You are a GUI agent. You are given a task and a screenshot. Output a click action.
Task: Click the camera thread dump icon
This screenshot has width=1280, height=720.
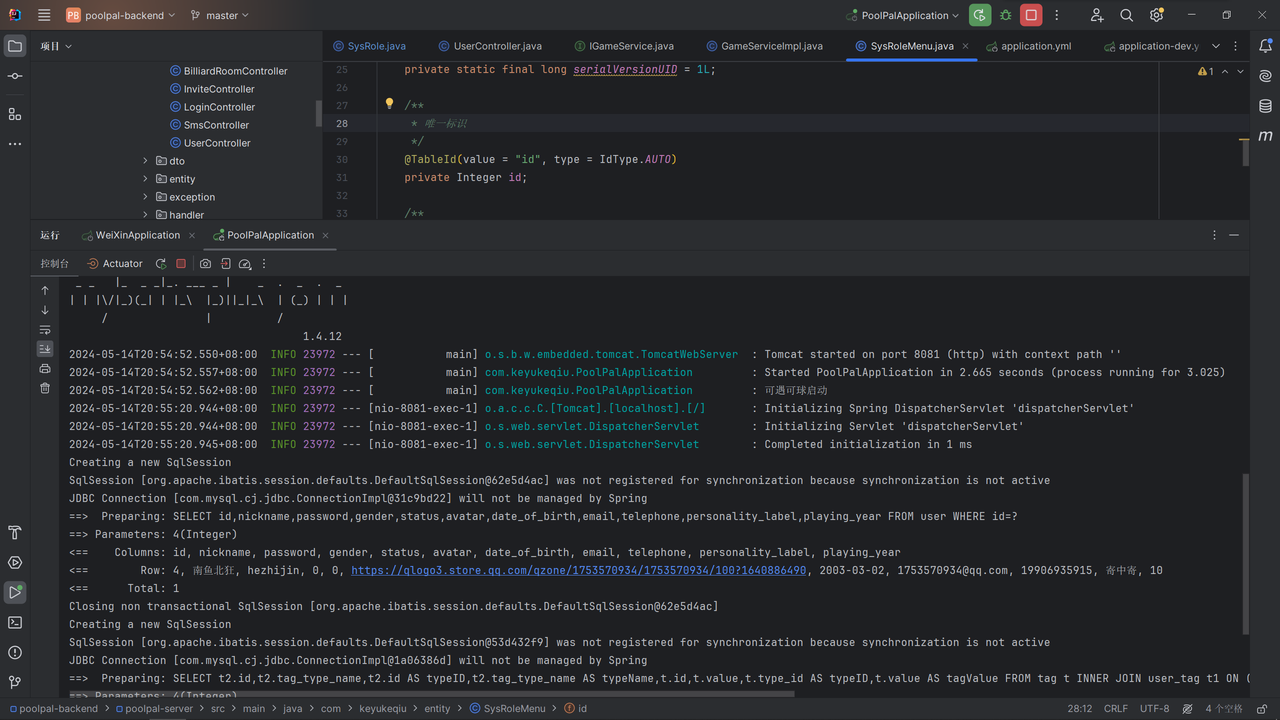click(x=205, y=264)
